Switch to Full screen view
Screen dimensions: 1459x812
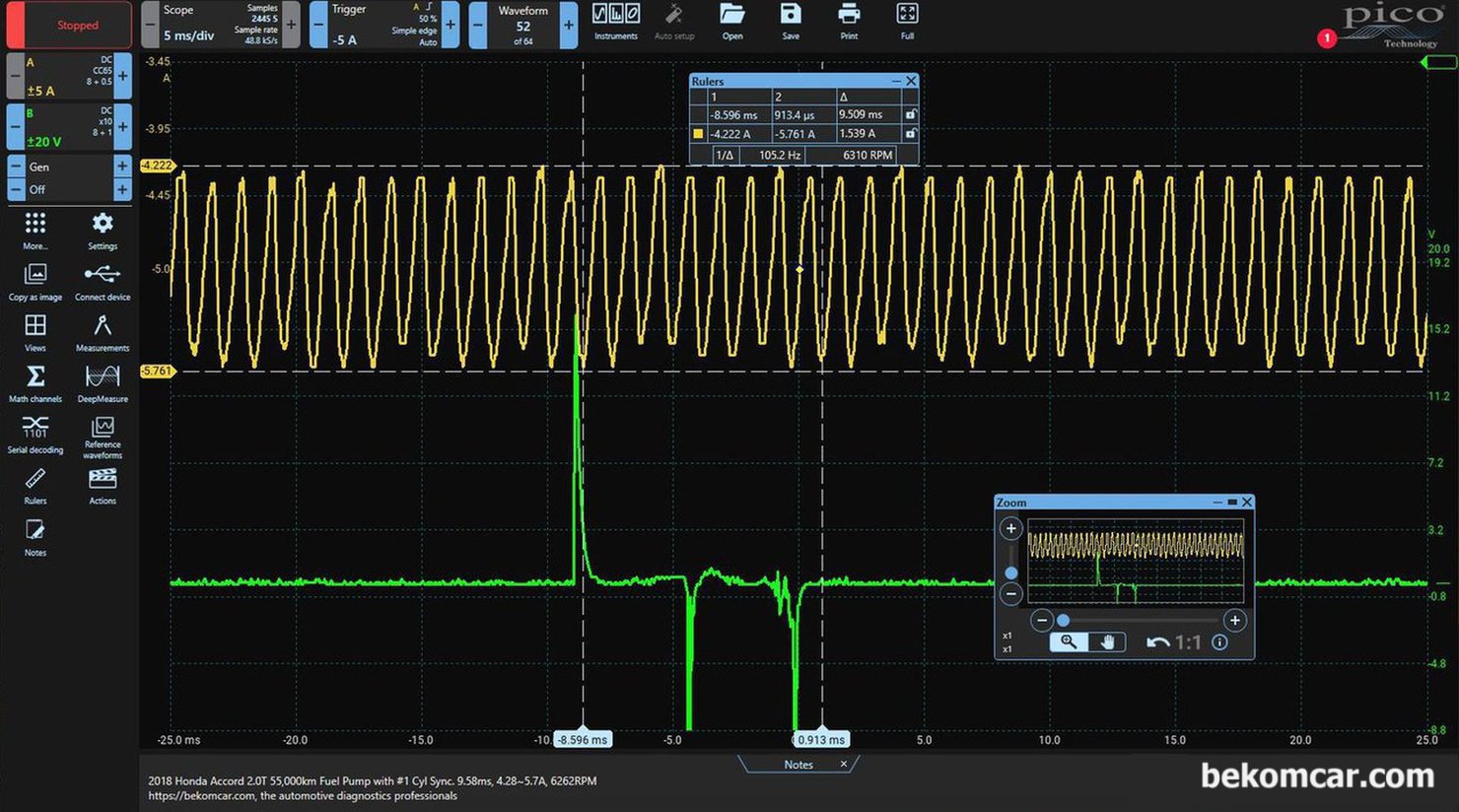[x=907, y=23]
